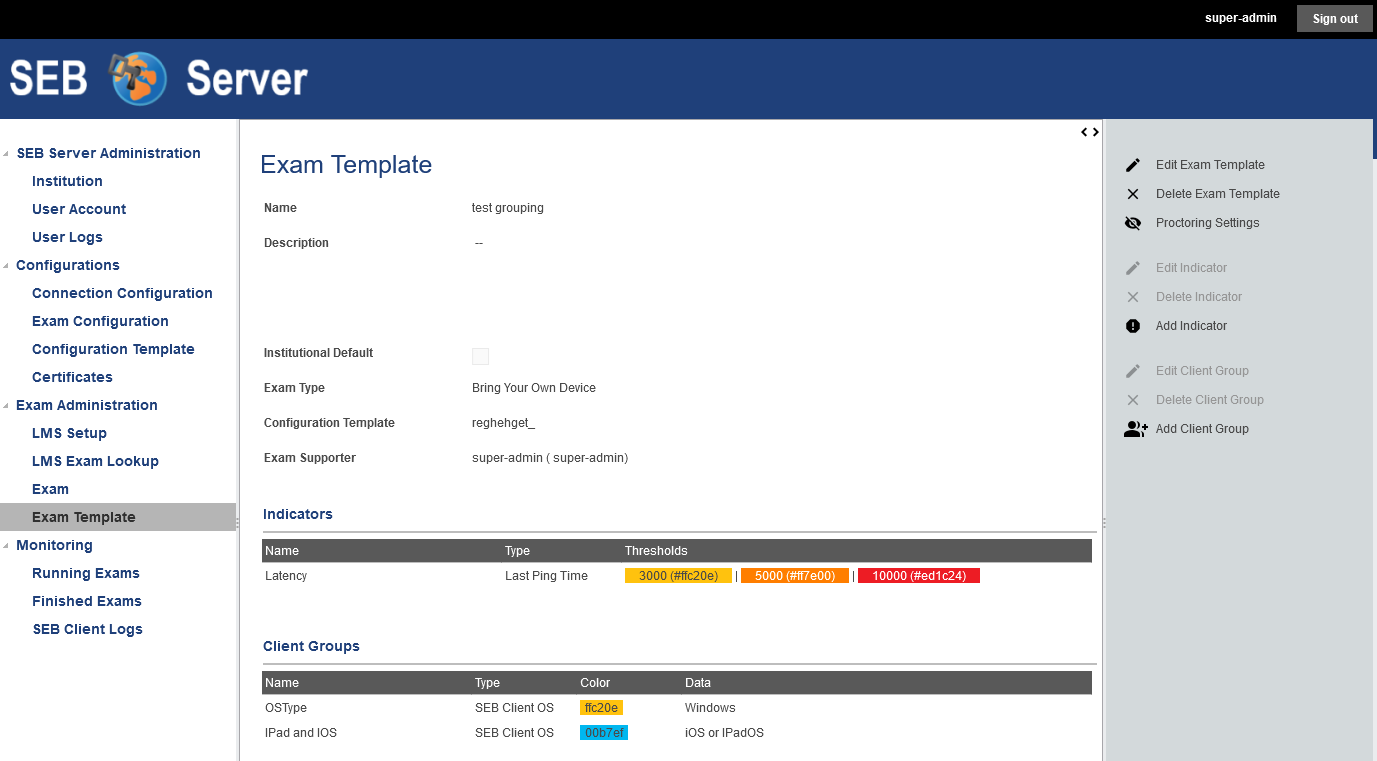Open the super-admin account link
Screen dimensions: 1377x761
coord(1240,18)
